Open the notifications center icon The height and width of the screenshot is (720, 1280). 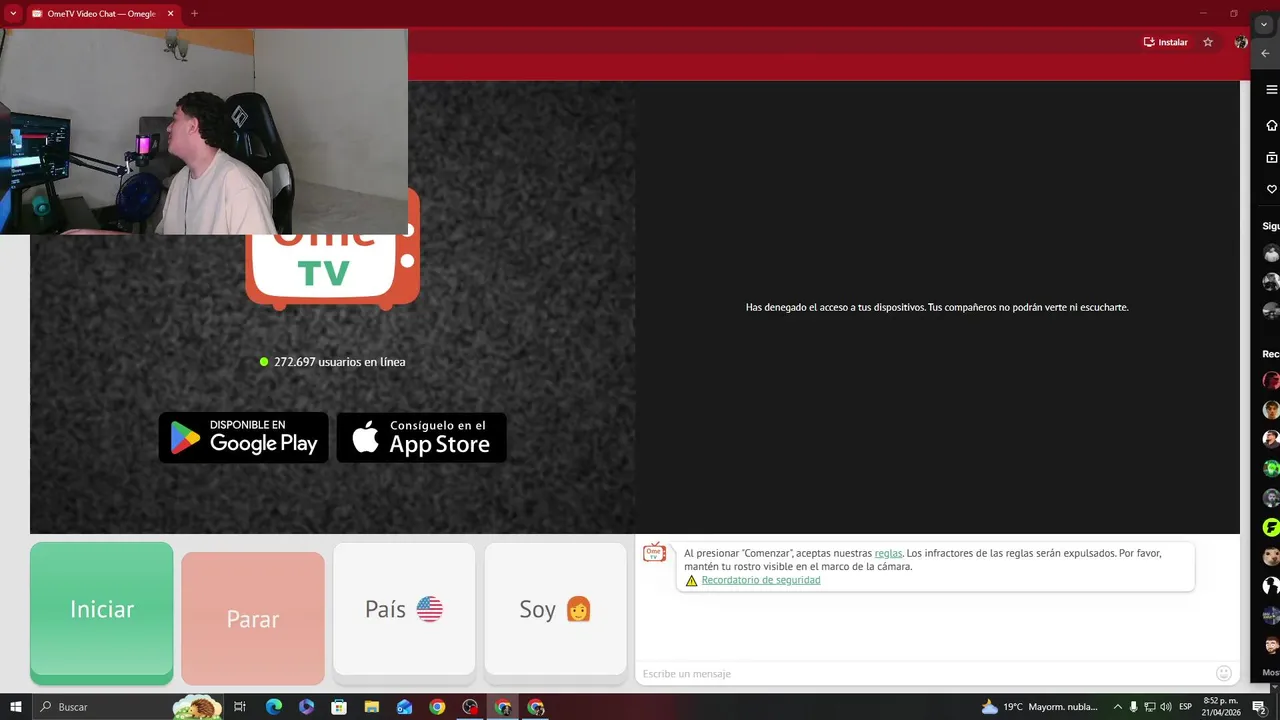click(x=1260, y=707)
